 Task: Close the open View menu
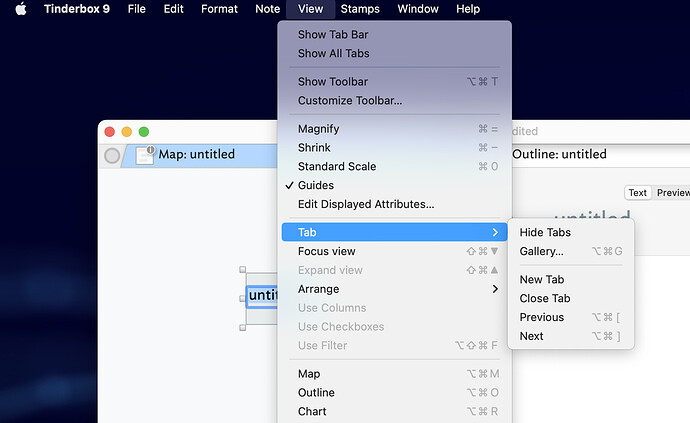pyautogui.click(x=310, y=9)
